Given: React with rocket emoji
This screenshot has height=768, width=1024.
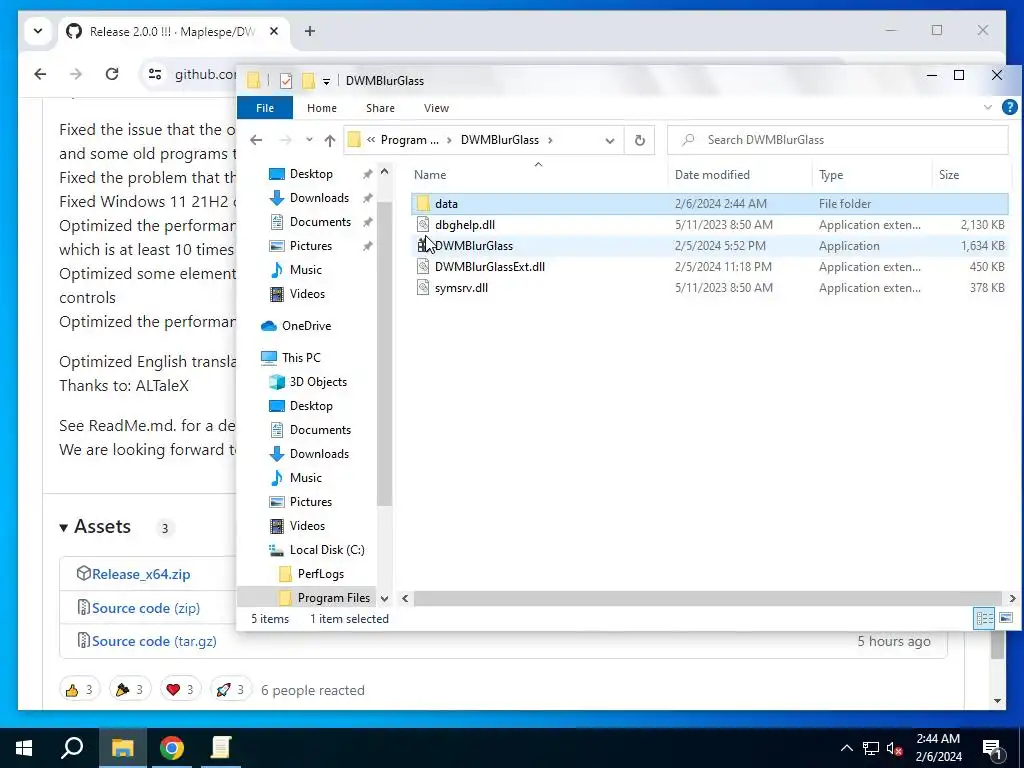Looking at the screenshot, I should tap(231, 690).
